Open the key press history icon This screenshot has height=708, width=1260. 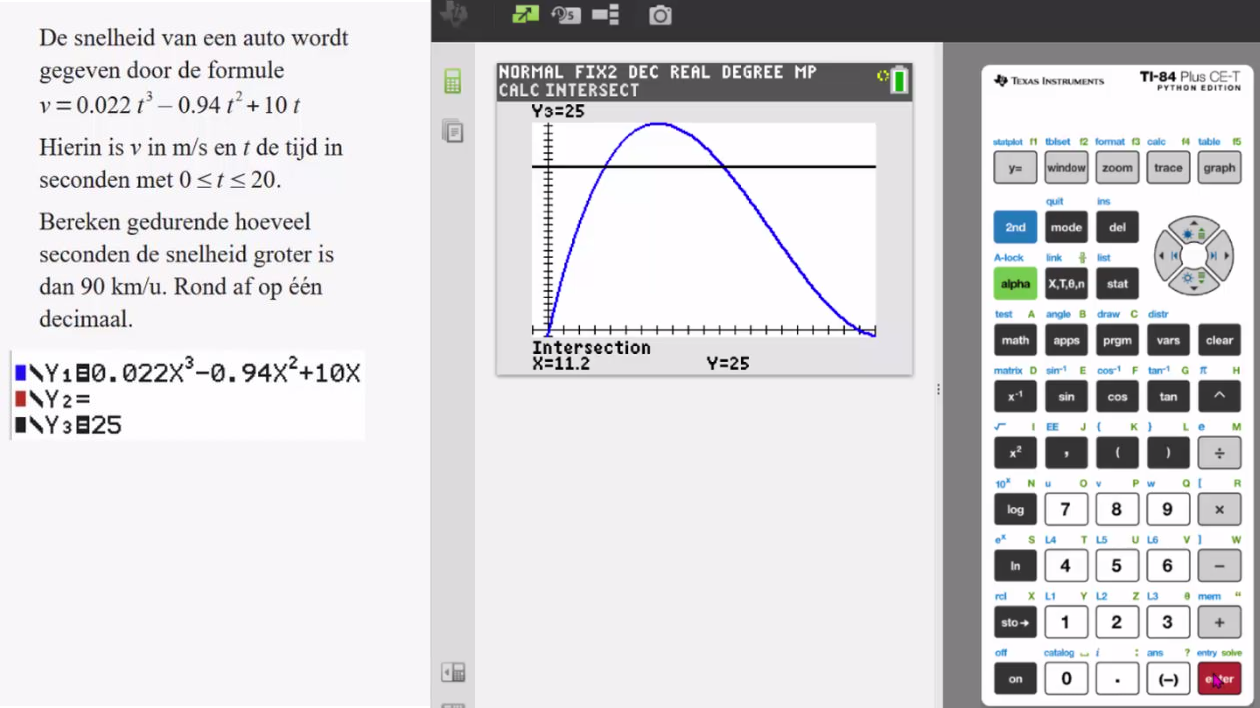tap(565, 15)
